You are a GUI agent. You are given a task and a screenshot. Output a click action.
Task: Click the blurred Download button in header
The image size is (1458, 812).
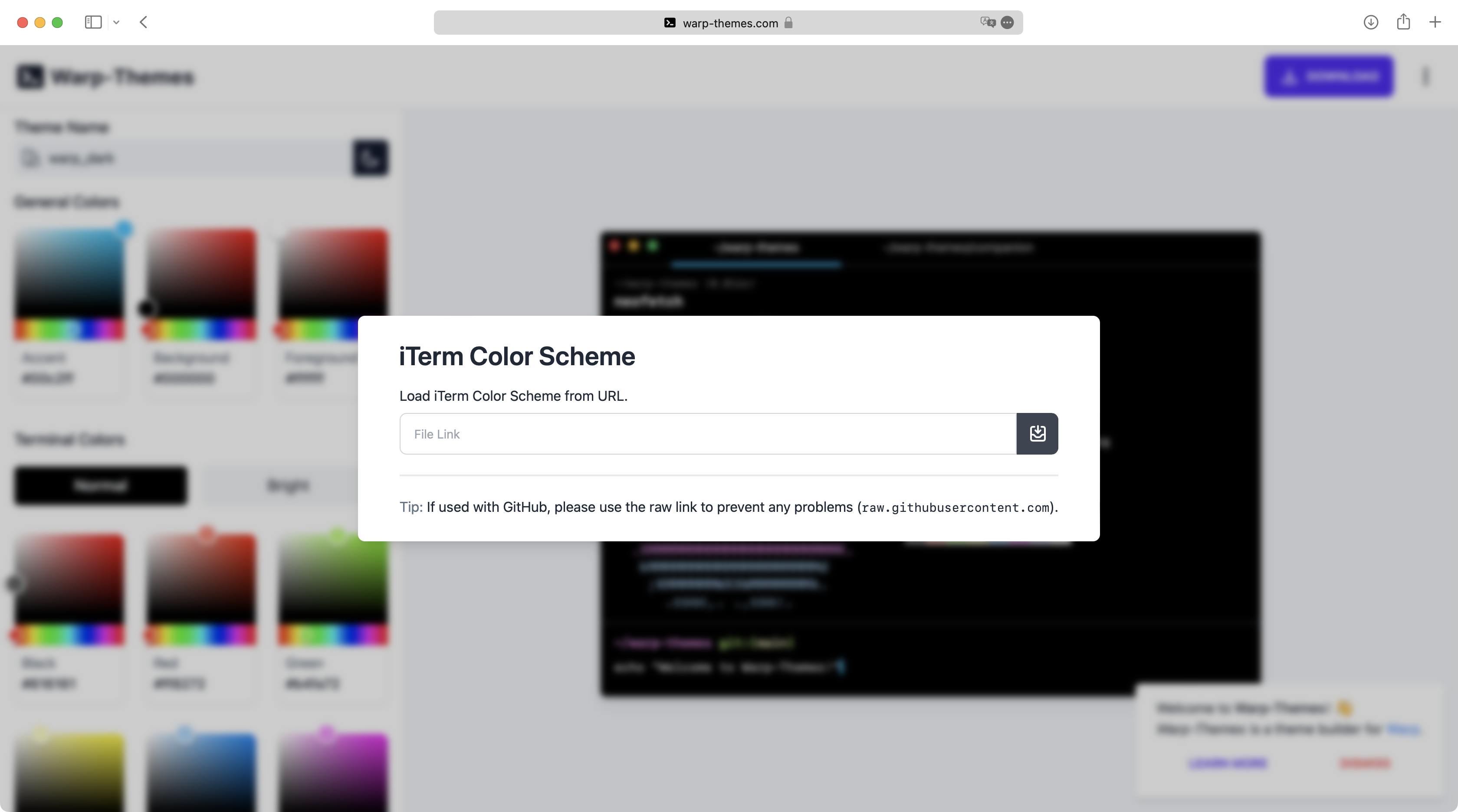pos(1329,76)
